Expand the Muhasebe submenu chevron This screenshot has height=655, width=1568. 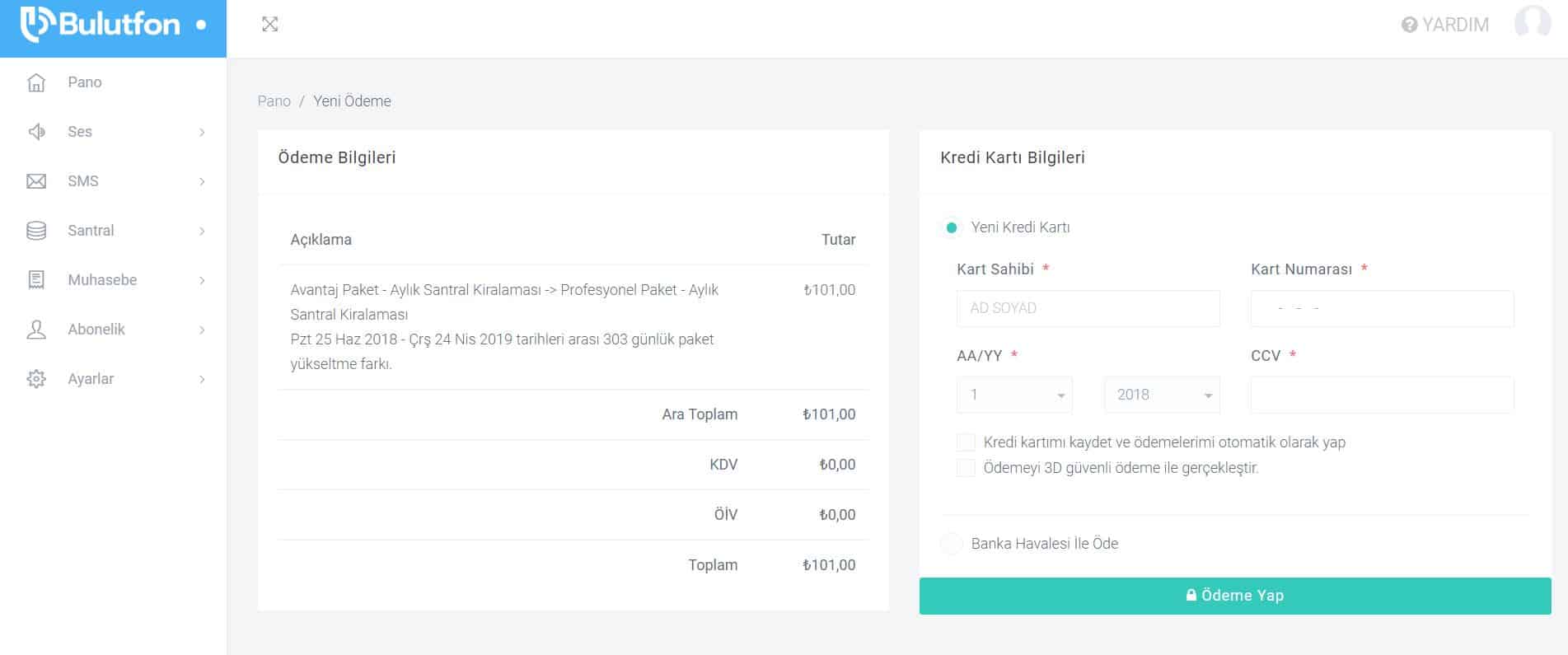point(202,280)
